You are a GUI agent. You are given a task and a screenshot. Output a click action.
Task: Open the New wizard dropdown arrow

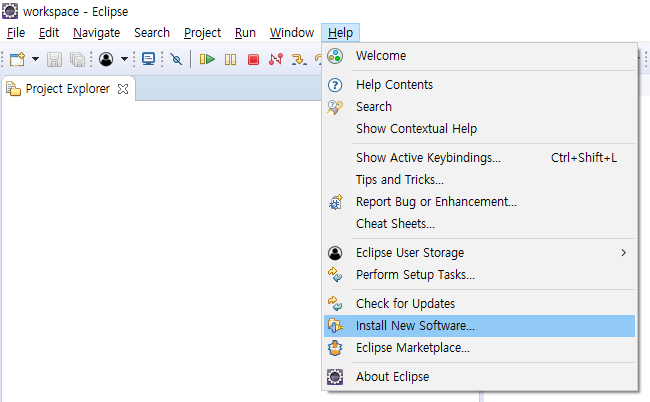[x=36, y=59]
